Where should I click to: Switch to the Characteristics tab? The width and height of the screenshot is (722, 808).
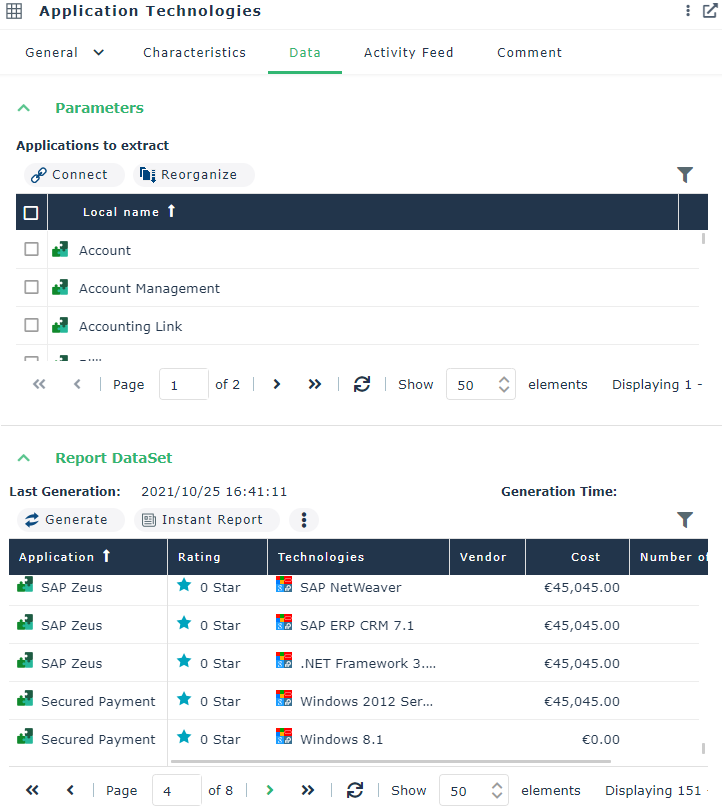(x=194, y=53)
